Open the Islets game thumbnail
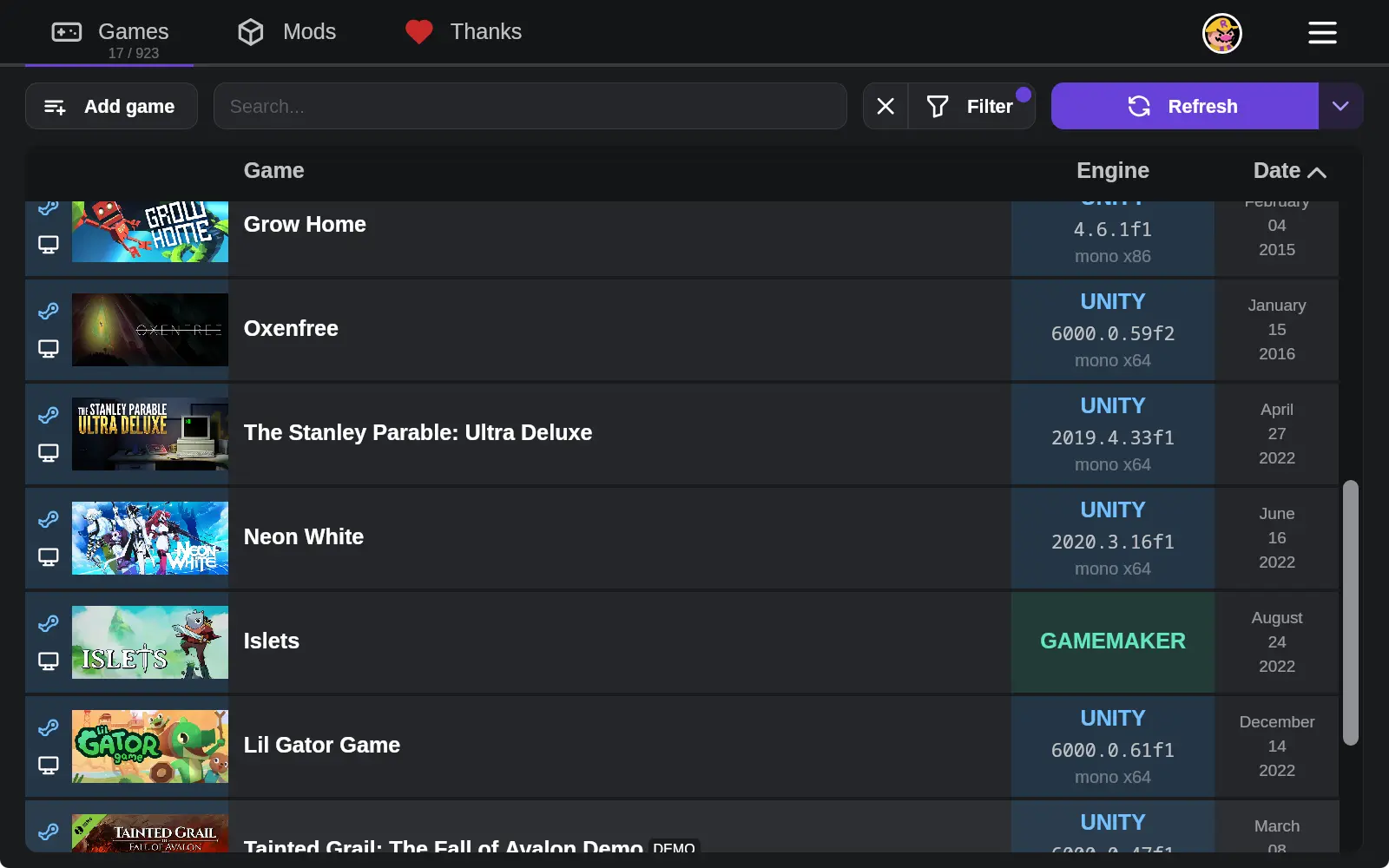The image size is (1389, 868). (150, 642)
